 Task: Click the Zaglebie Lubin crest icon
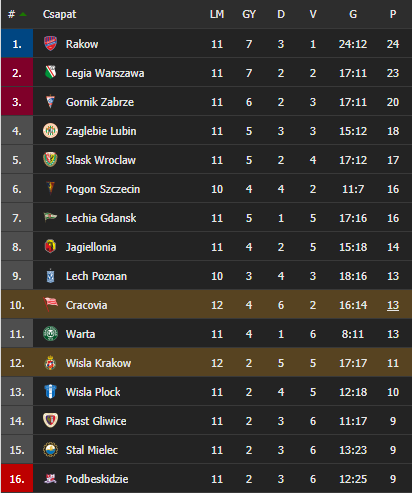pyautogui.click(x=50, y=131)
